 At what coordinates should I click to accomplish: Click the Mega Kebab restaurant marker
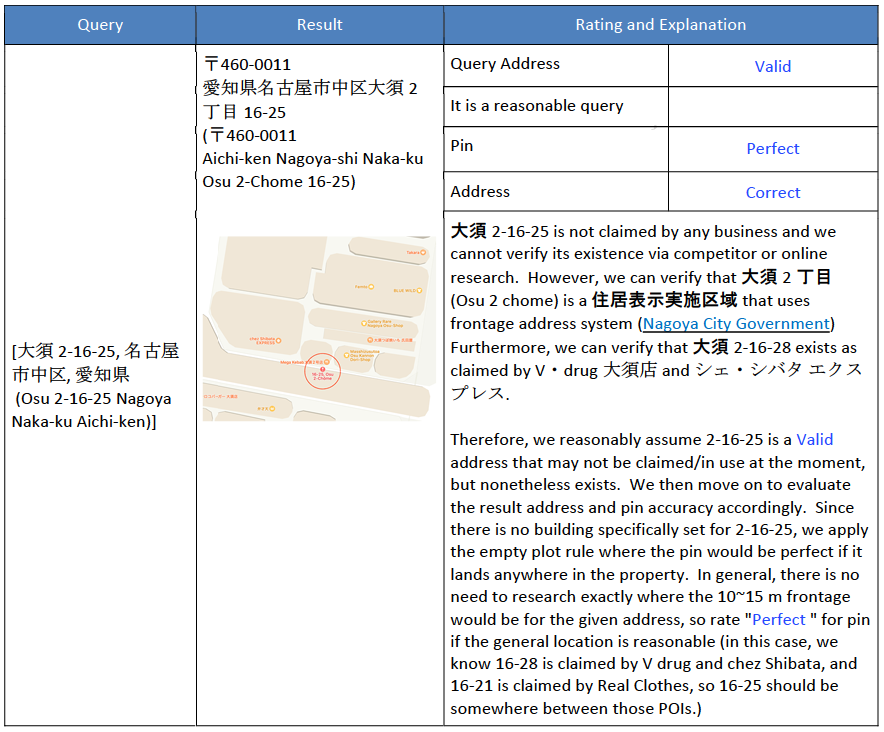(326, 361)
